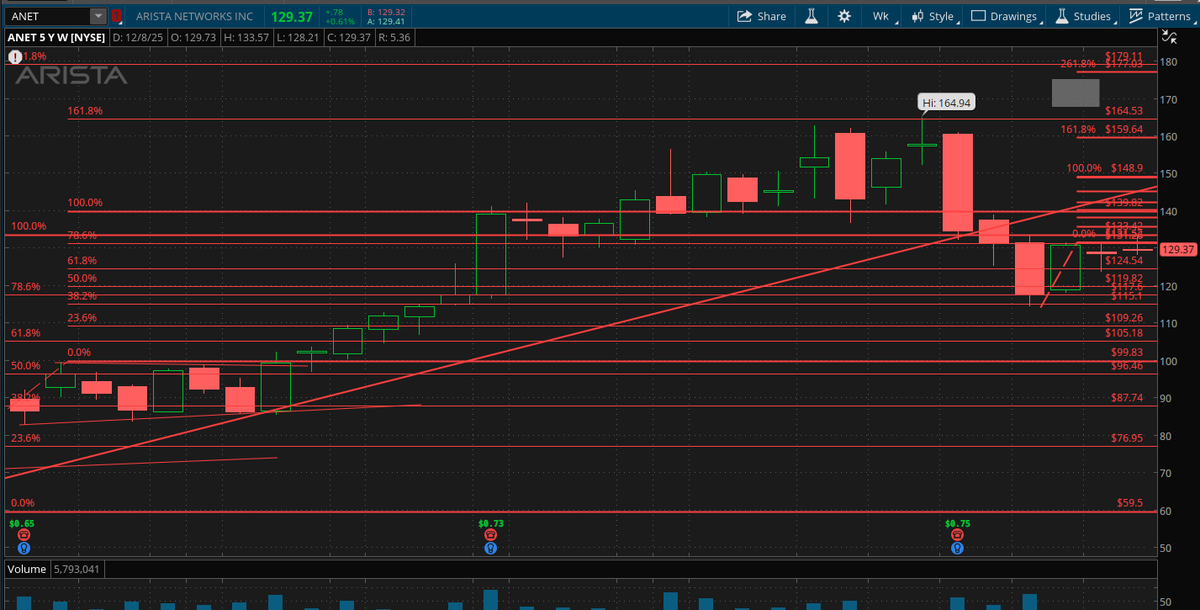Viewport: 1200px width, 610px height.
Task: Open the Wk timeframe dropdown
Action: click(x=884, y=16)
